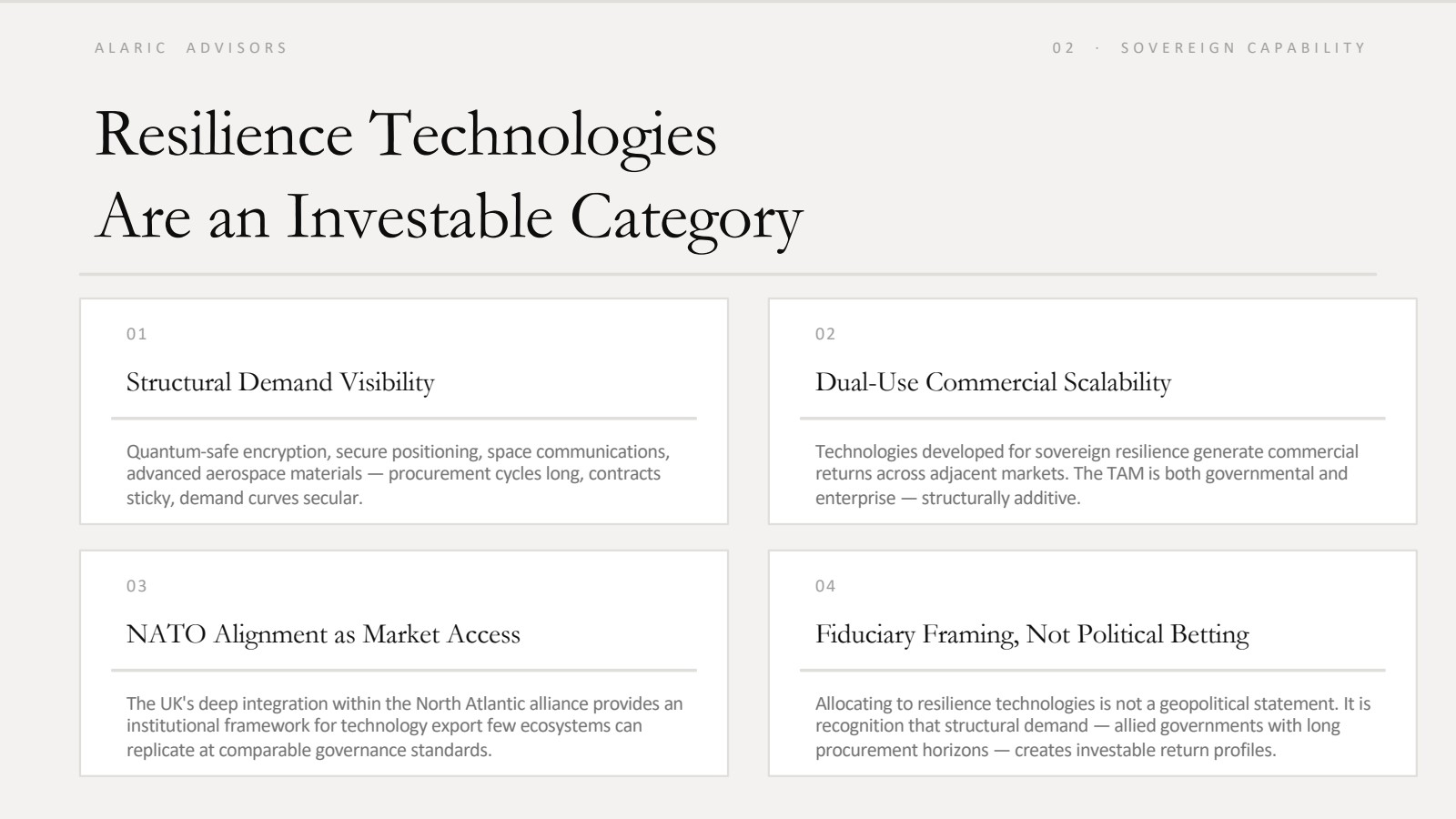This screenshot has height=819, width=1456.
Task: Click the Fiduciary Framing, Not Political Betting heading
Action: (x=1032, y=634)
